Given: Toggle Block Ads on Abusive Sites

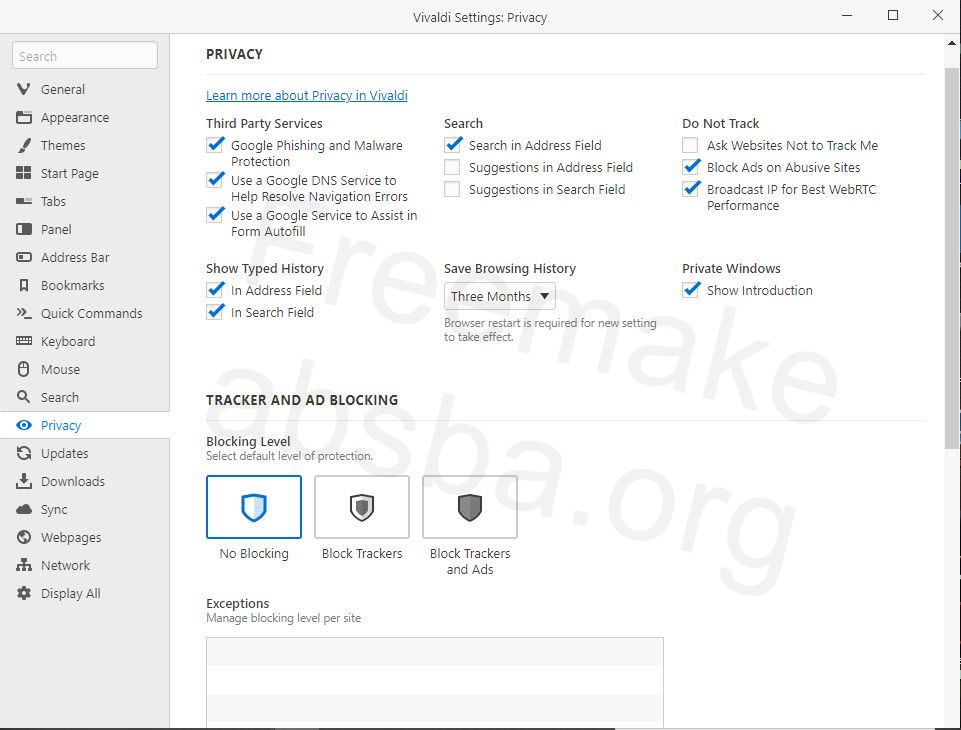Looking at the screenshot, I should coord(690,167).
